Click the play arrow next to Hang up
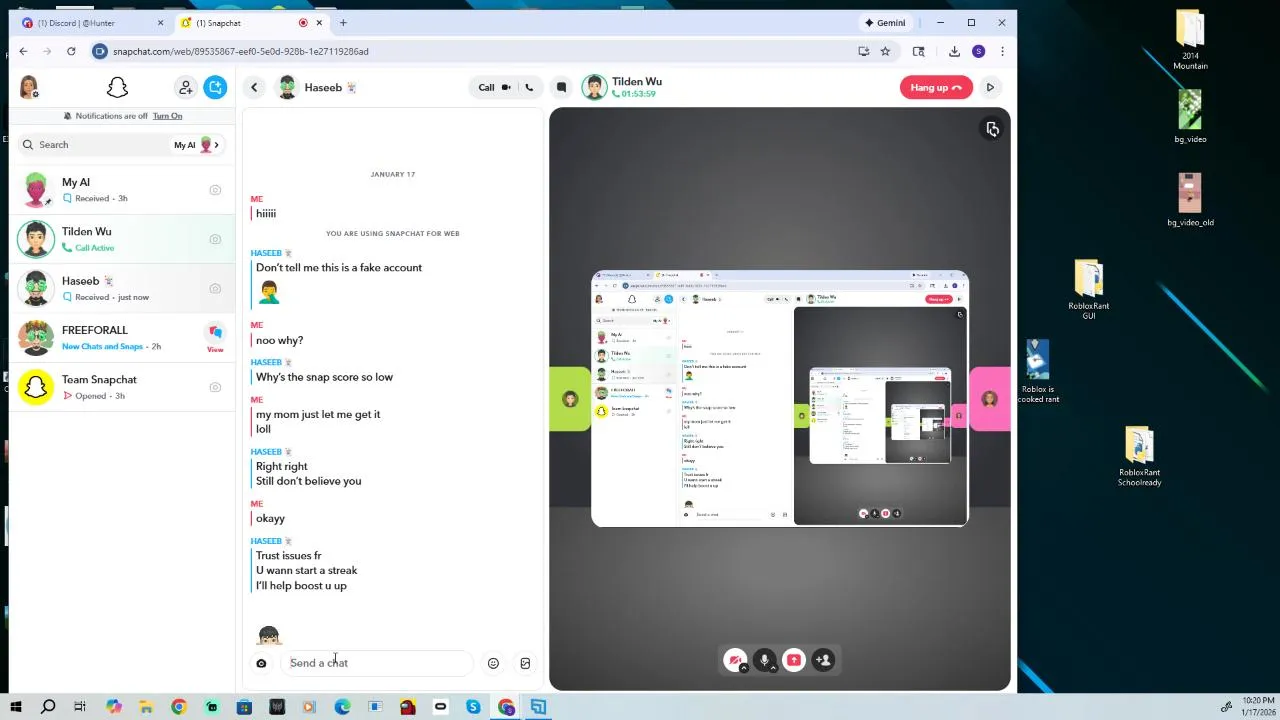This screenshot has width=1280, height=720. click(990, 88)
